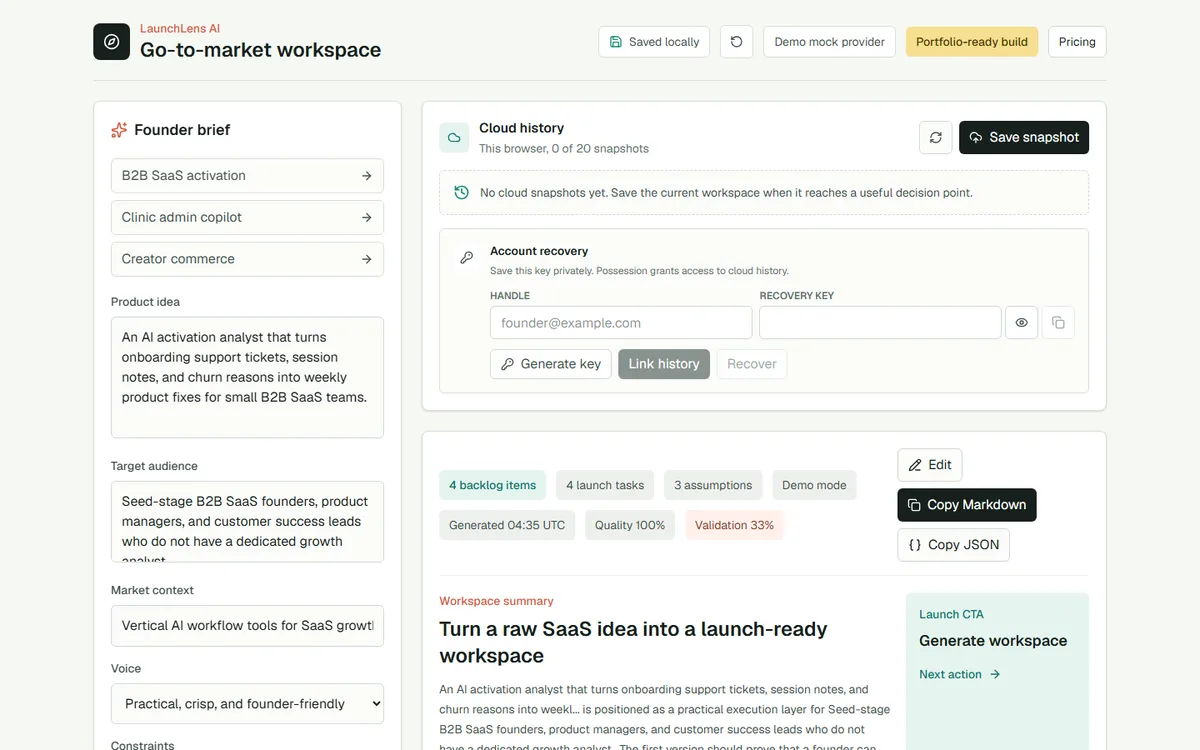
Task: Click the Demo mode chip
Action: coord(814,485)
